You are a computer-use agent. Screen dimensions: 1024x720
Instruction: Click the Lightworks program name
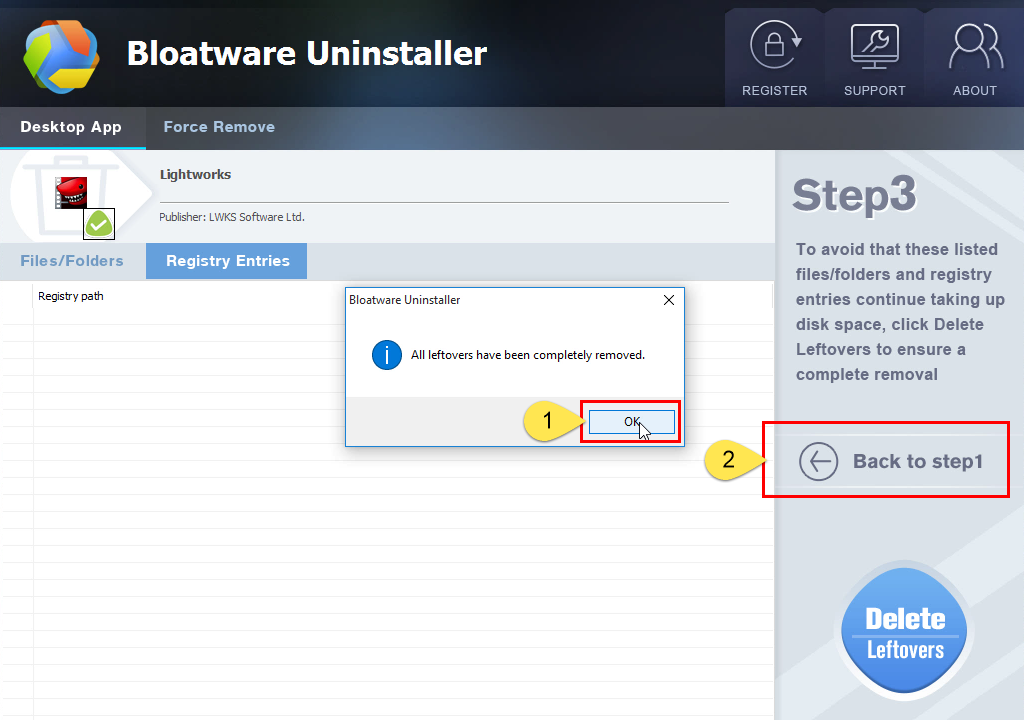pos(195,174)
